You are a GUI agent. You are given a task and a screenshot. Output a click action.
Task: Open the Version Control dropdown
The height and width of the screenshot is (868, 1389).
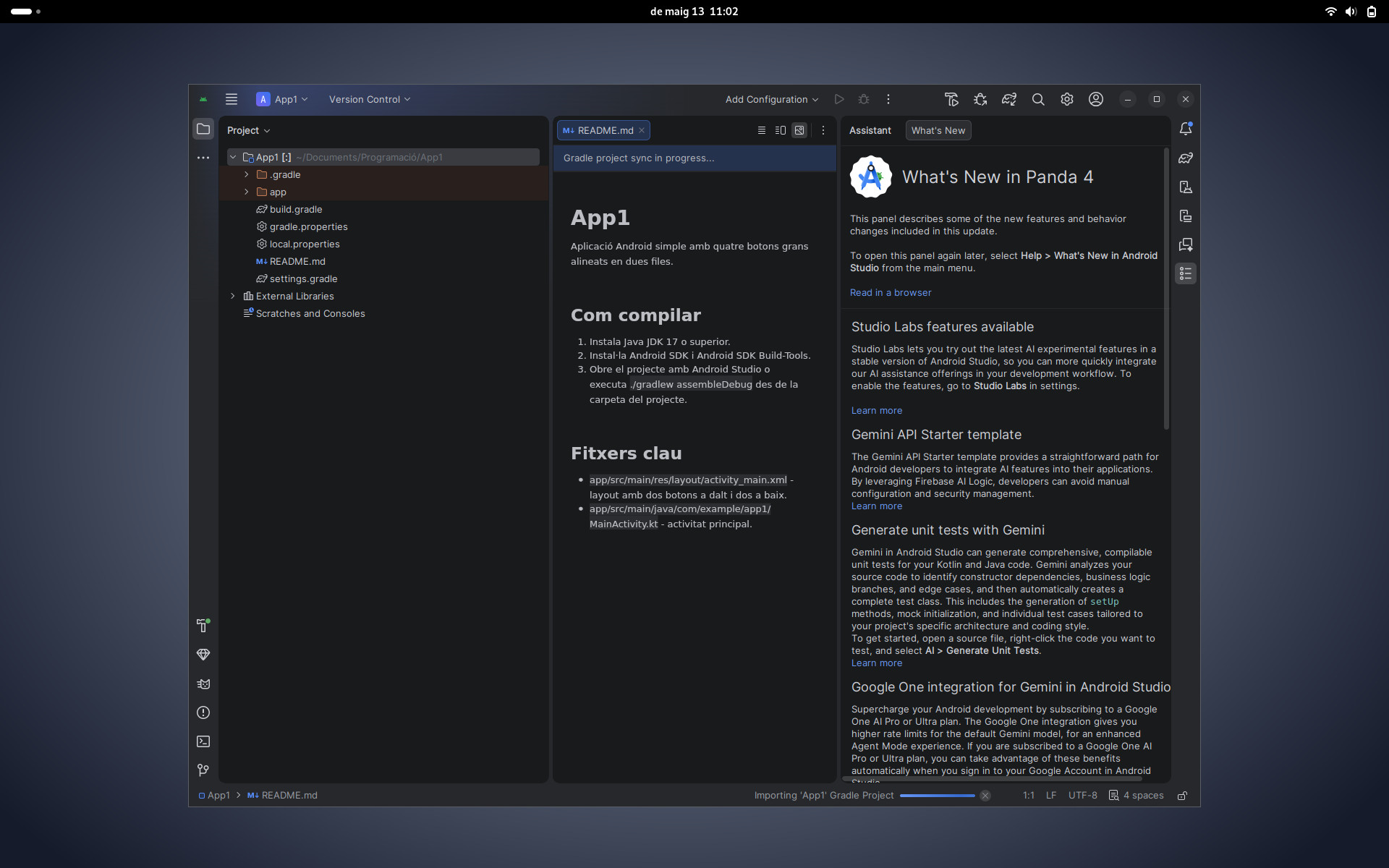[x=370, y=99]
